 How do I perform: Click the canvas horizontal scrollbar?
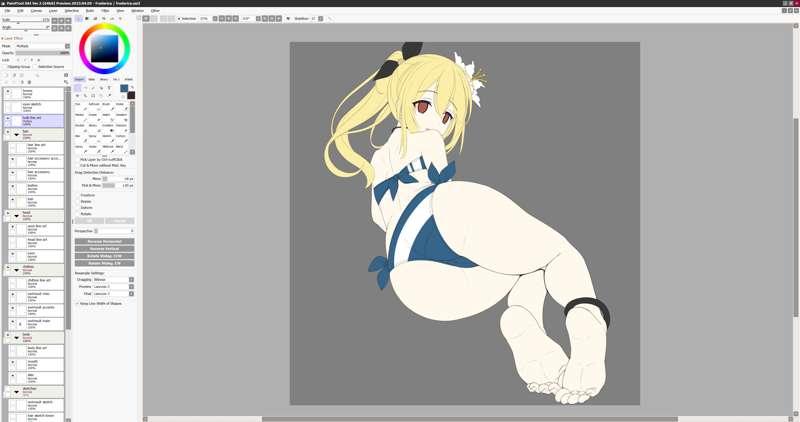coord(469,419)
